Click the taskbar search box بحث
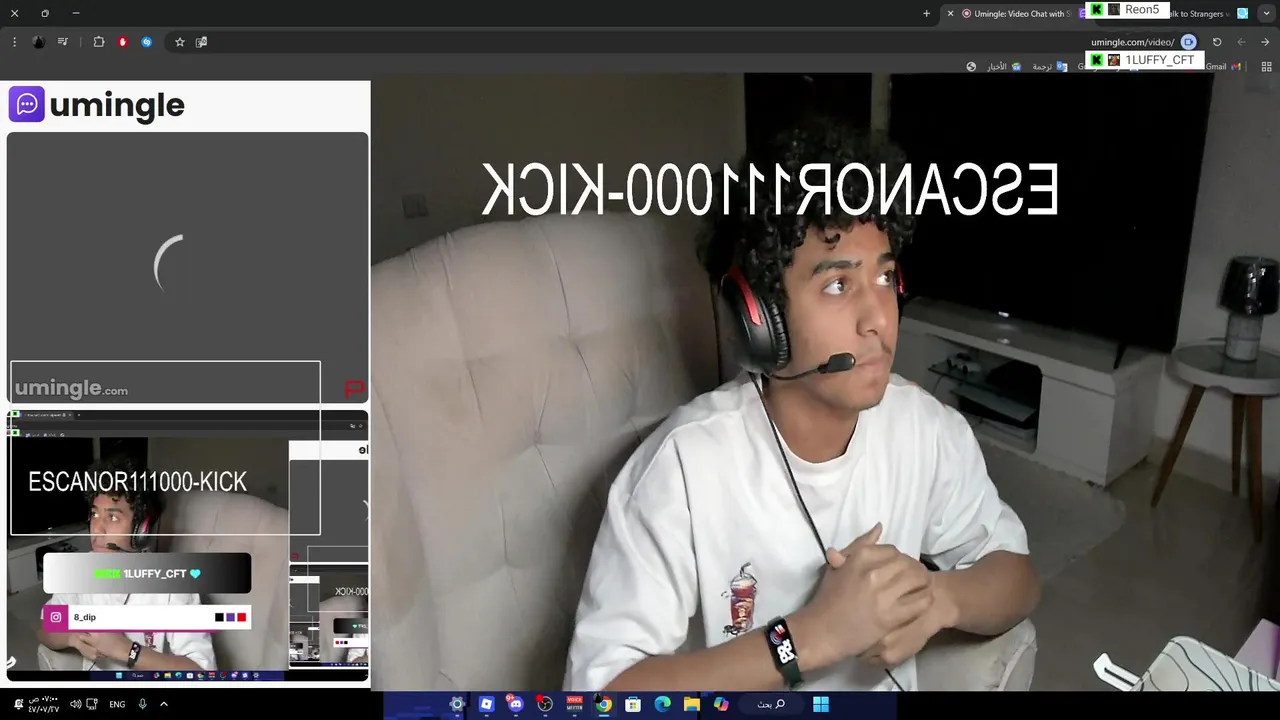 771,704
